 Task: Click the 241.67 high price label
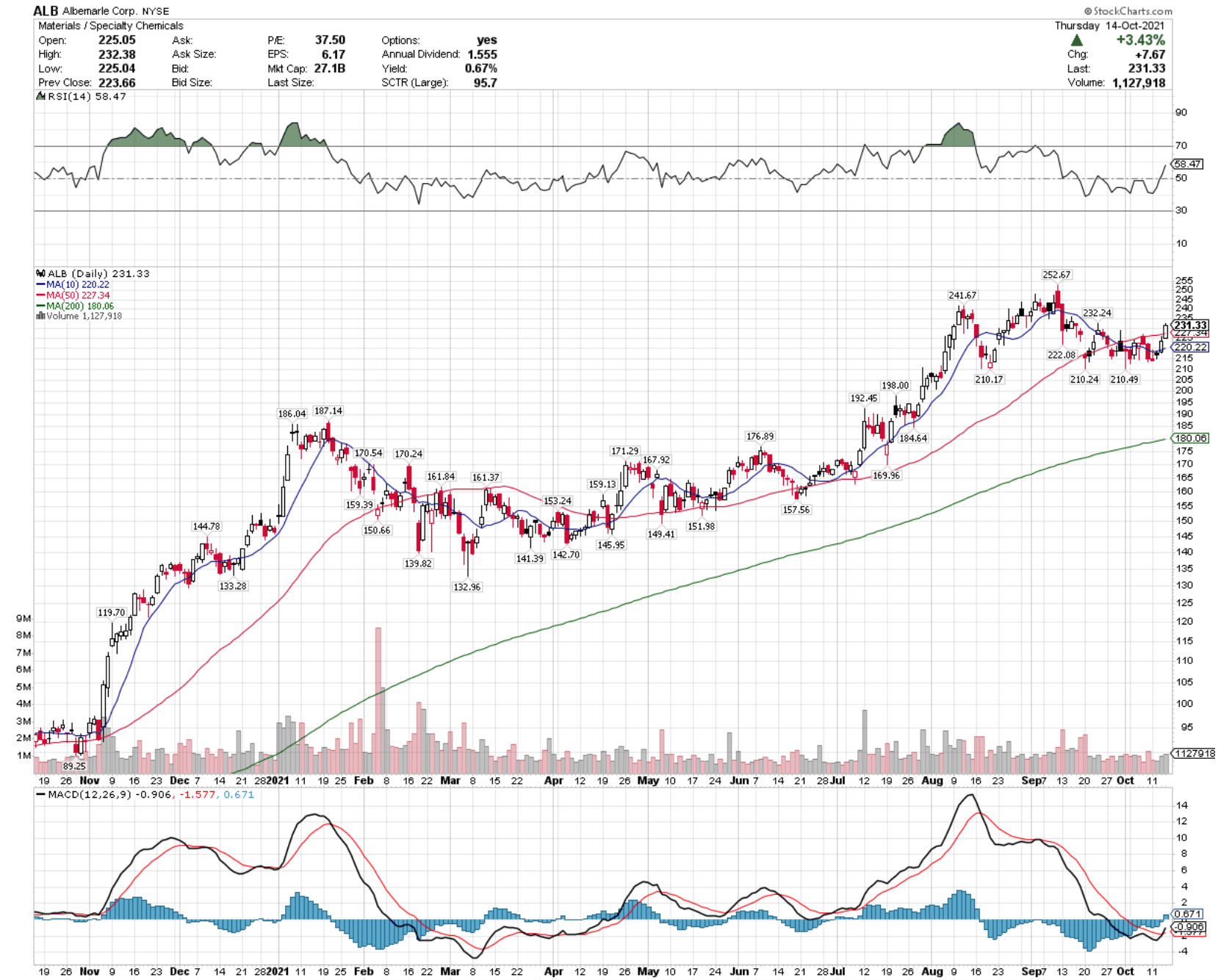click(x=962, y=295)
